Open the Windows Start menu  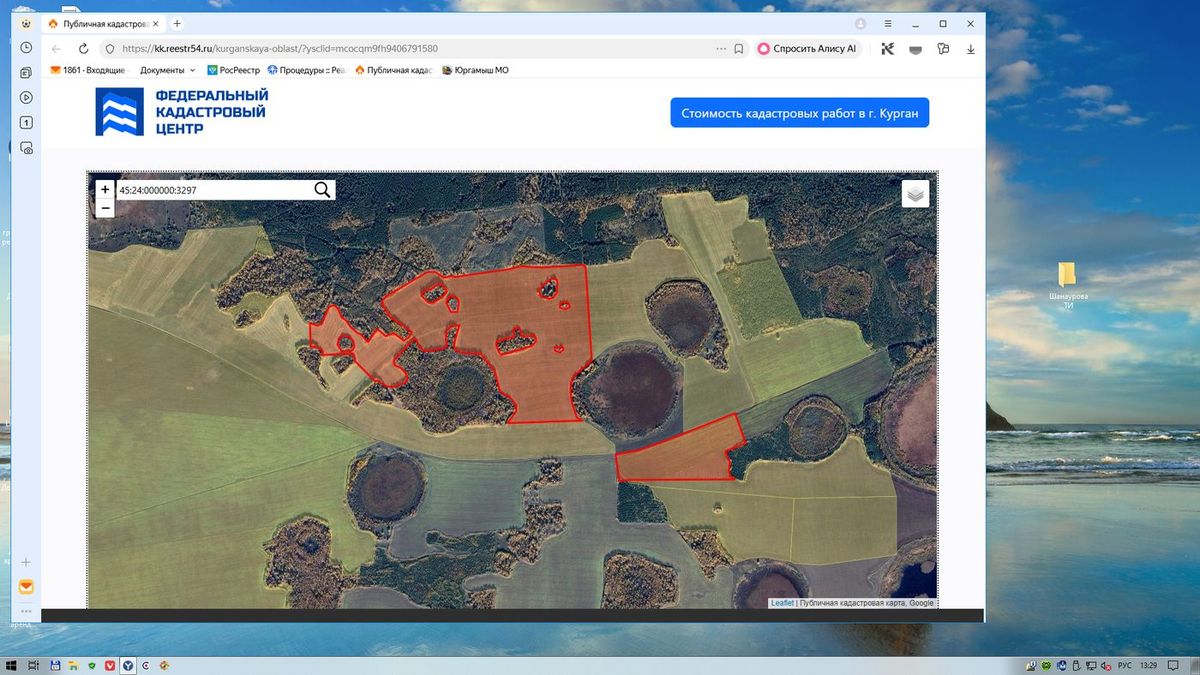point(11,665)
